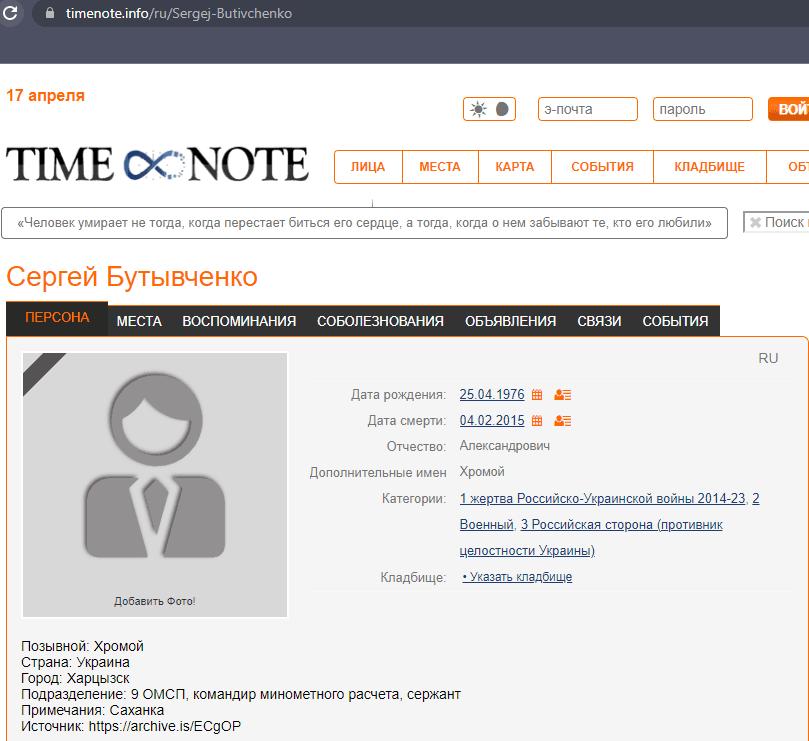Click the orange ВОЙТИ login button
The width and height of the screenshot is (809, 741).
click(789, 109)
